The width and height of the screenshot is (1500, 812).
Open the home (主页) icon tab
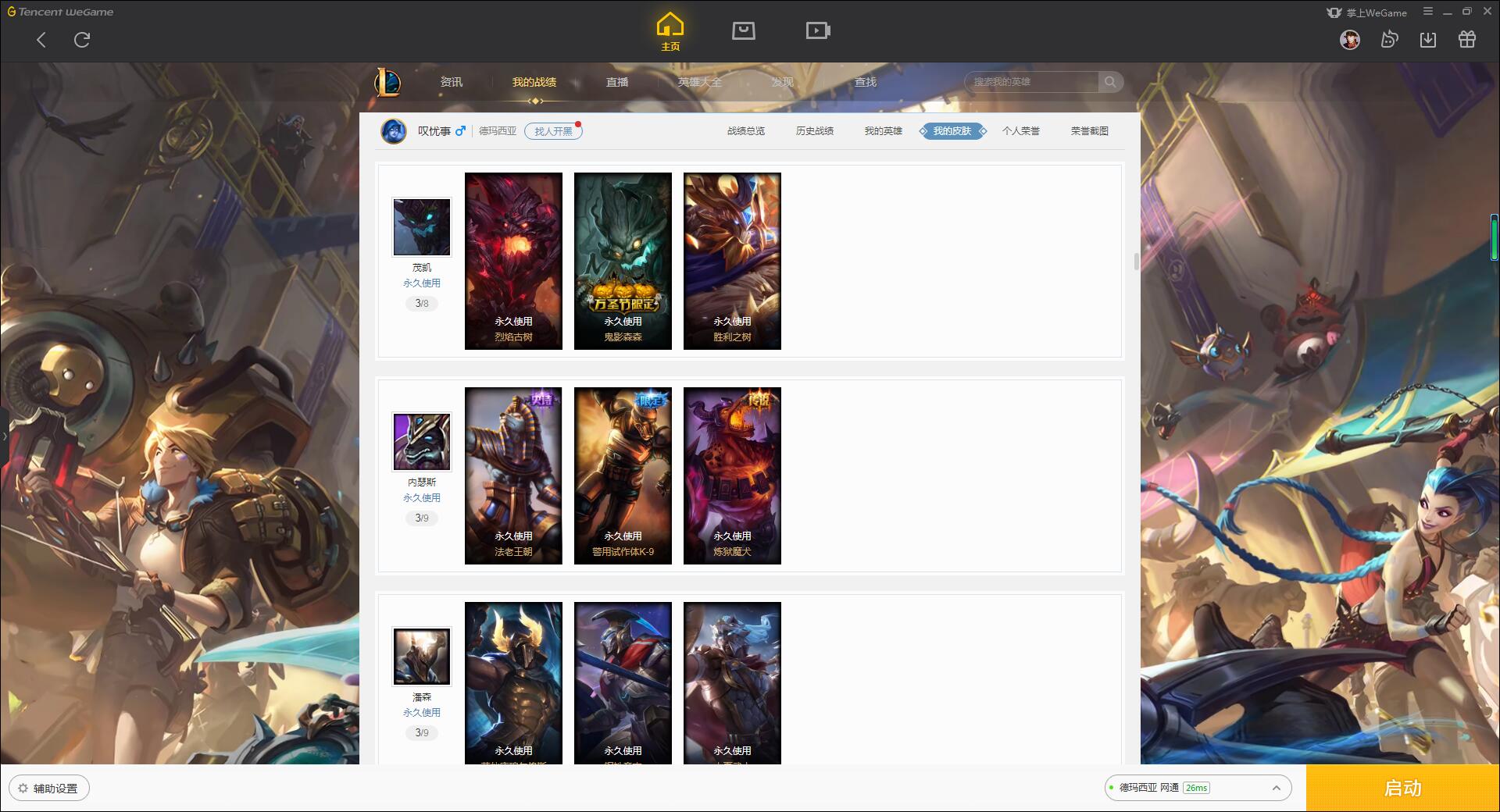[x=670, y=31]
